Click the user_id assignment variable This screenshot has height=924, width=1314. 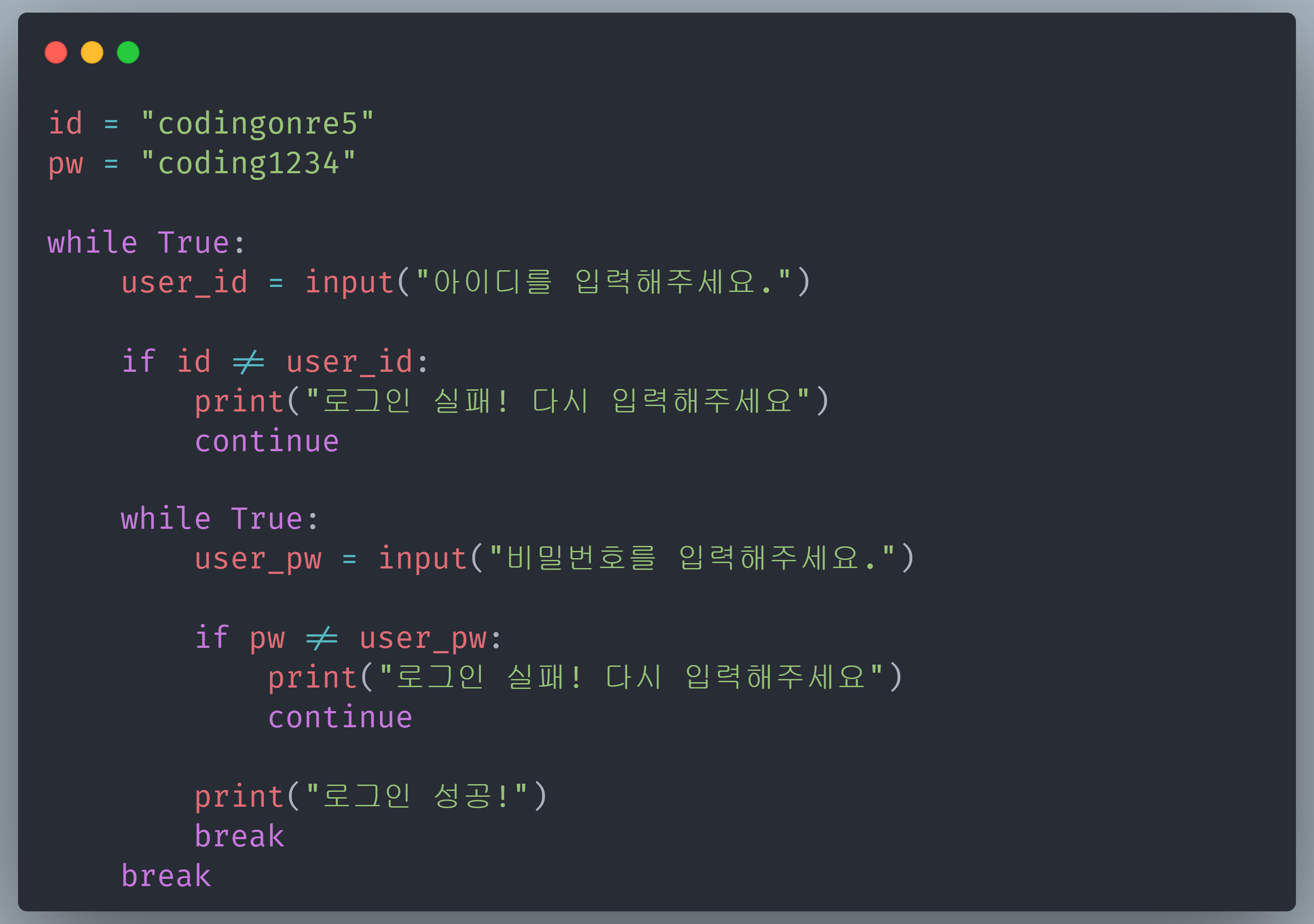[x=184, y=282]
